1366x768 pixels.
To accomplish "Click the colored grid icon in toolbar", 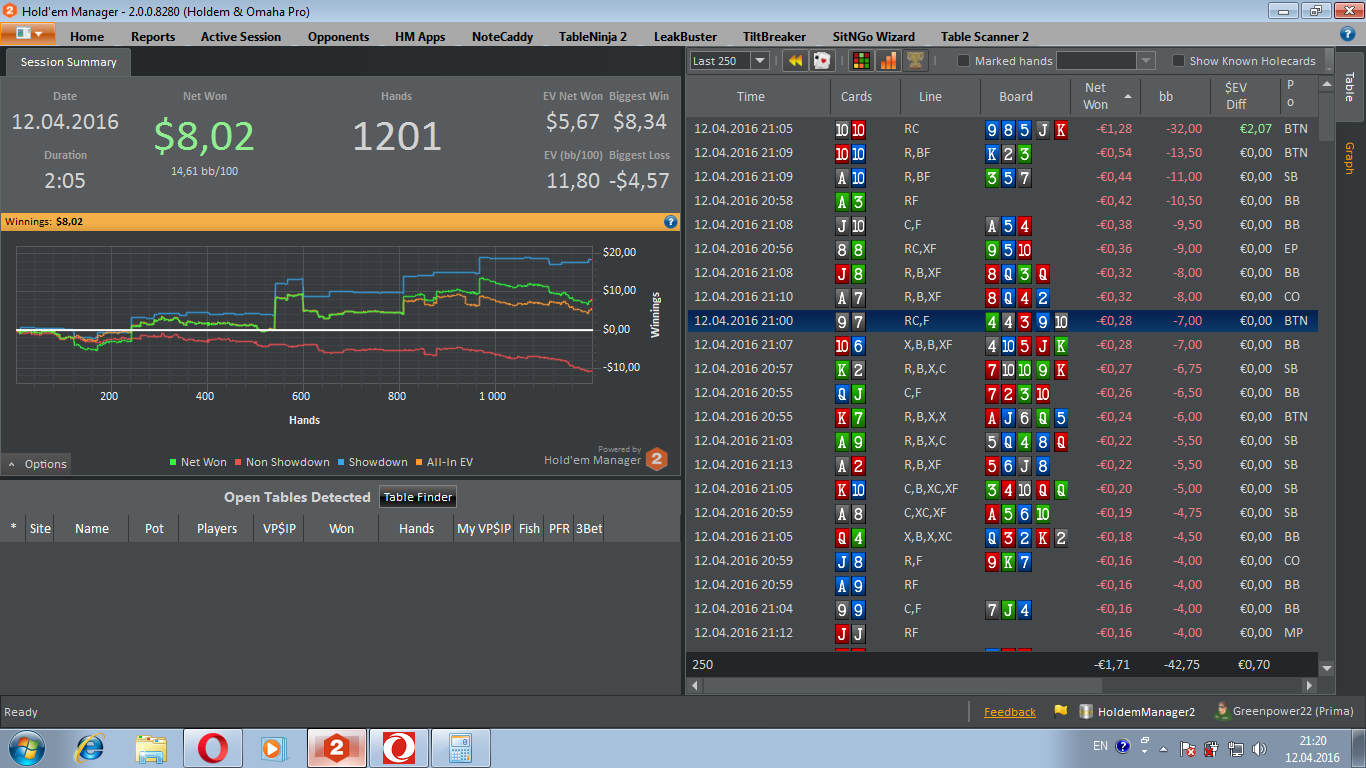I will tap(860, 61).
